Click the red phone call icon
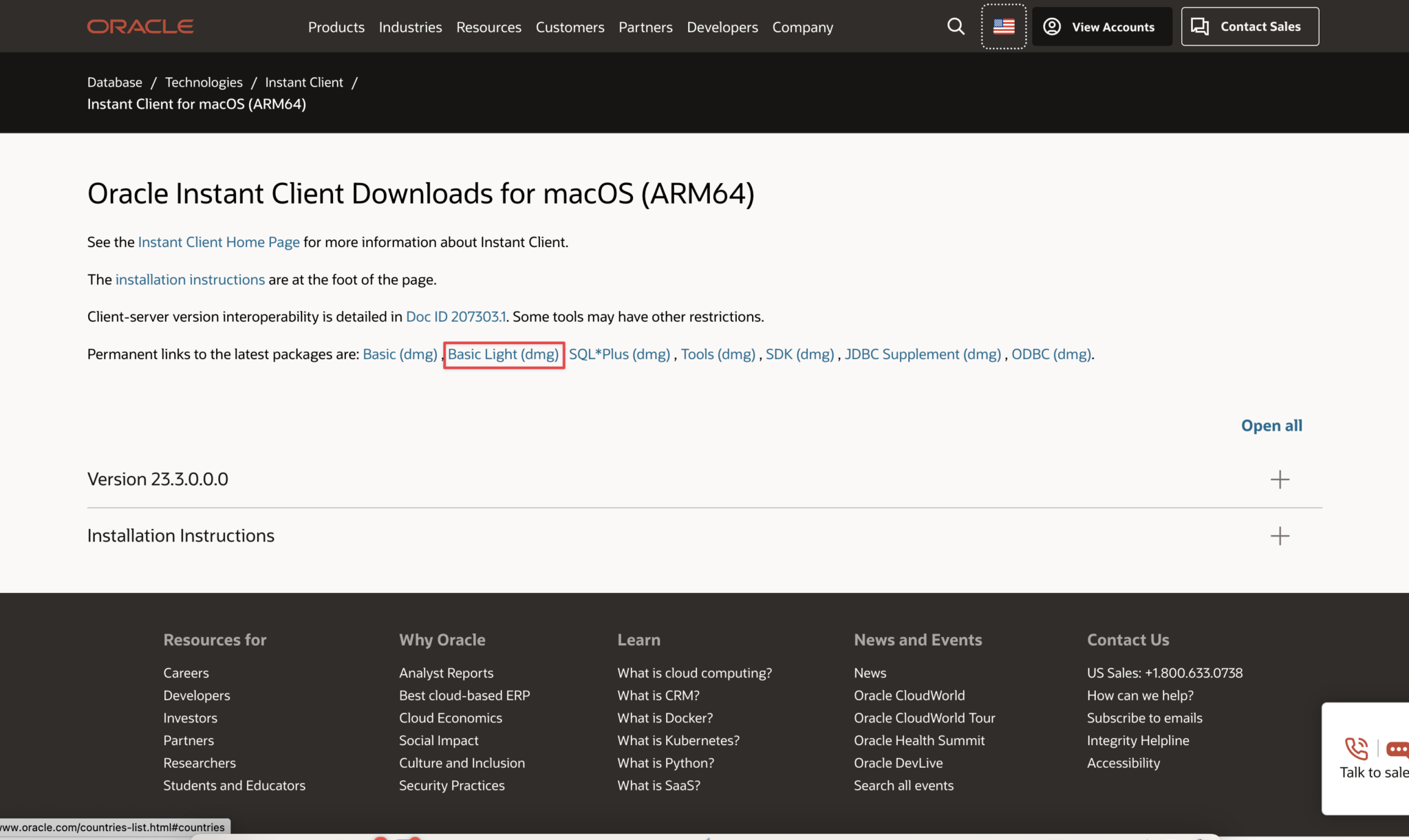This screenshot has height=840, width=1409. click(x=1357, y=749)
